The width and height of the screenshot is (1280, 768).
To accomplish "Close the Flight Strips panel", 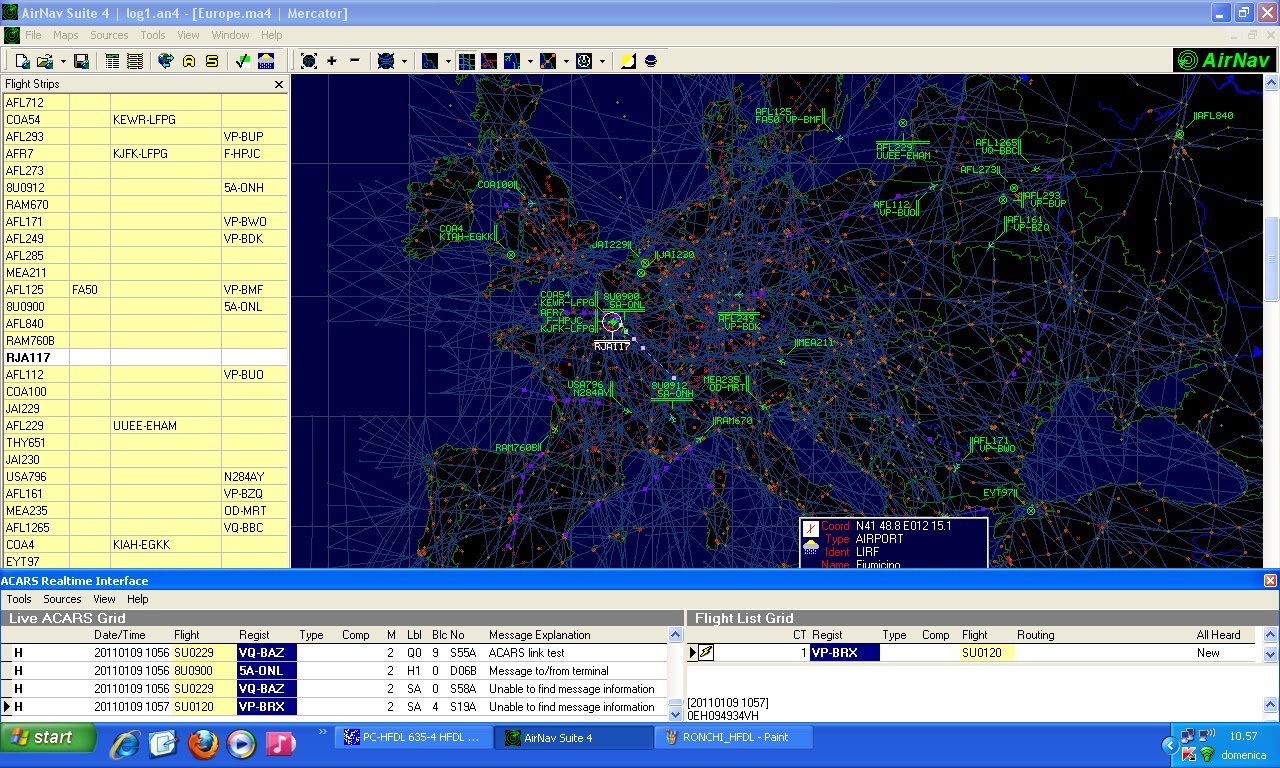I will [279, 84].
